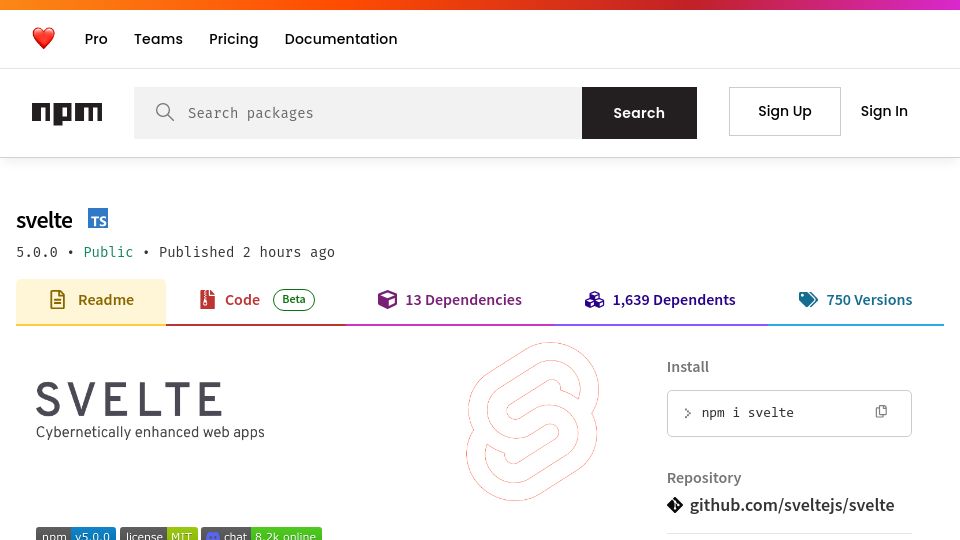Click the Sign In link
The height and width of the screenshot is (540, 960).
point(884,111)
